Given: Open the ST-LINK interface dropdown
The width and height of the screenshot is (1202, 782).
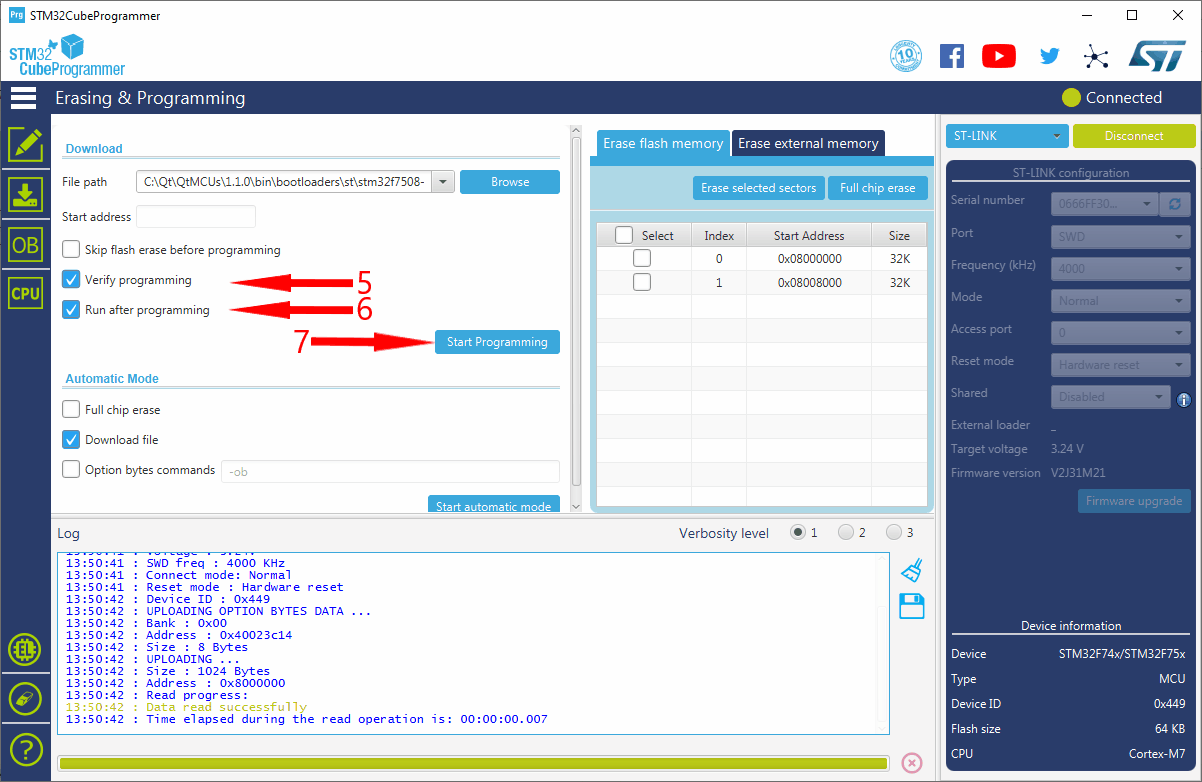Looking at the screenshot, I should click(1006, 136).
